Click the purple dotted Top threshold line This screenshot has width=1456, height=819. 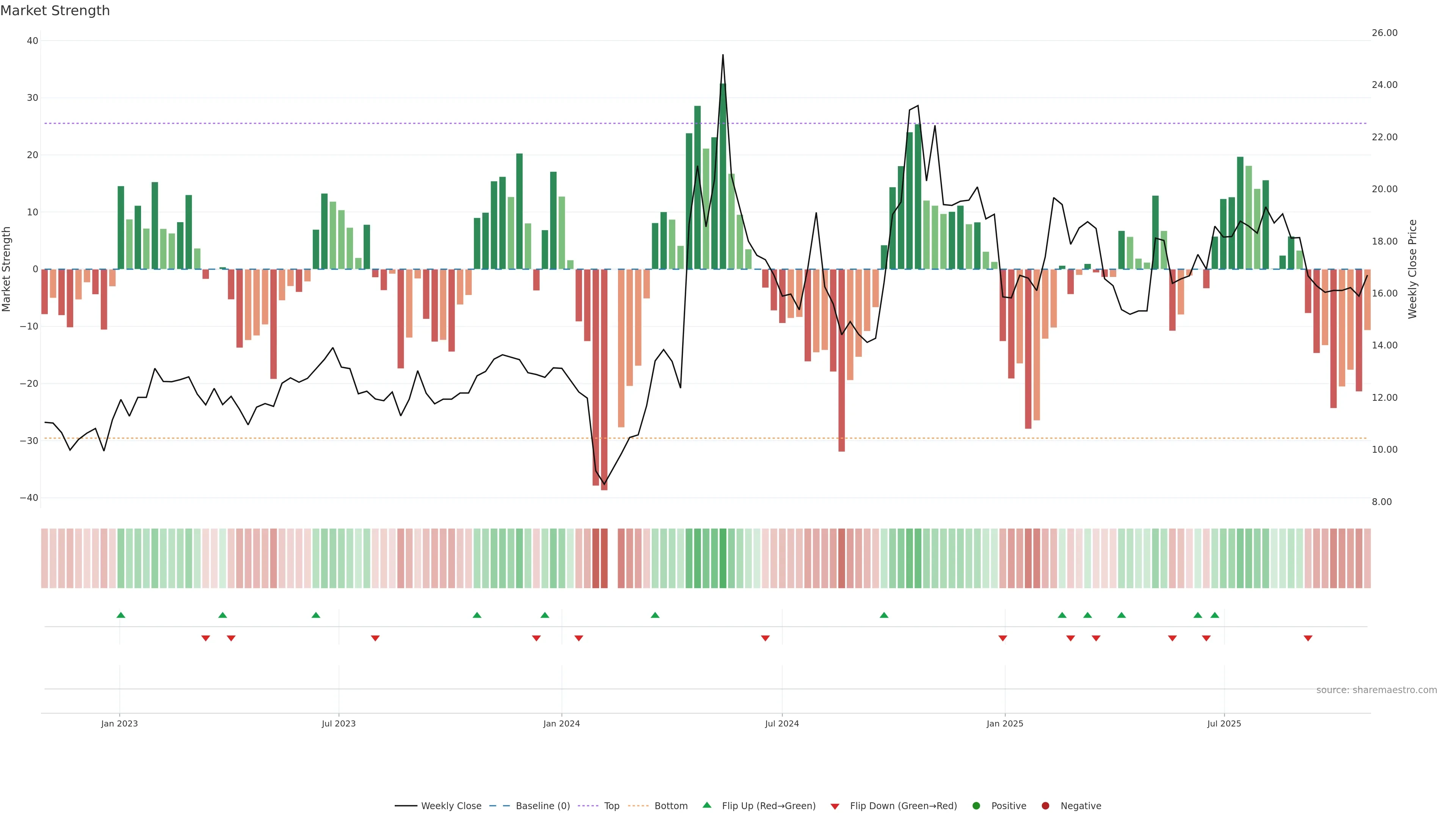(395, 123)
